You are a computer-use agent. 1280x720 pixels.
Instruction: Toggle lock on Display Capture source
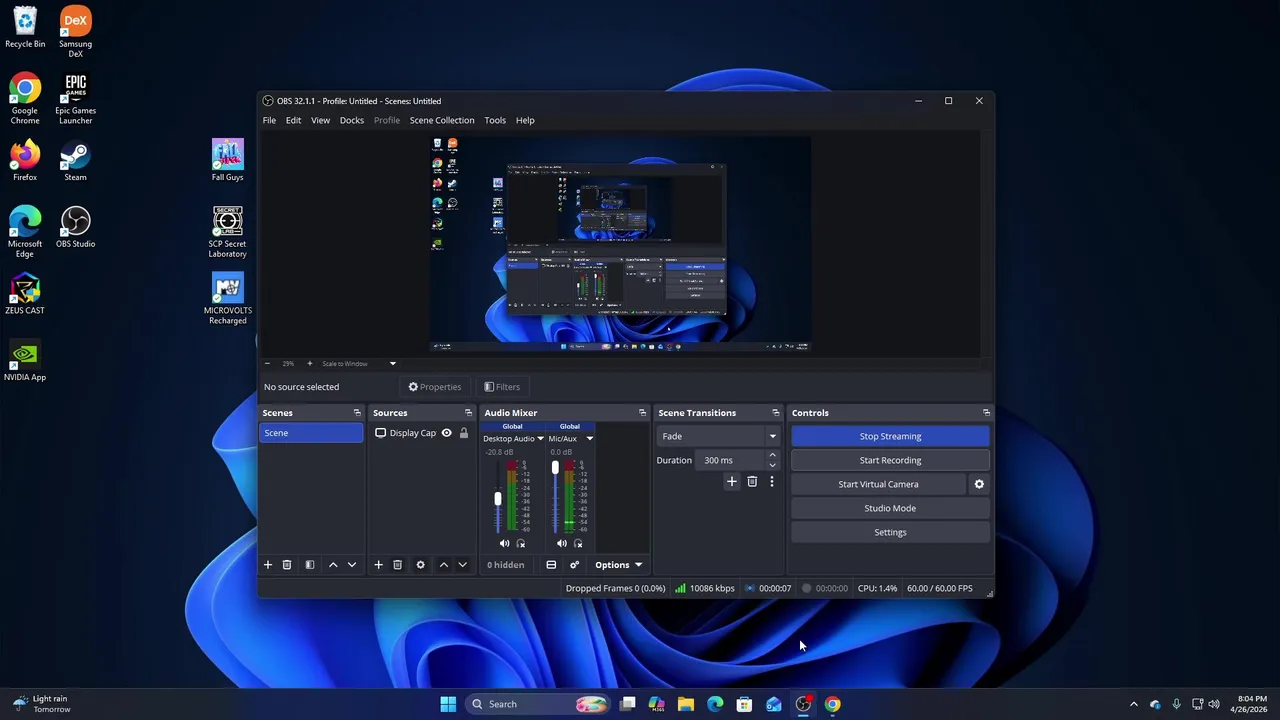pos(464,433)
